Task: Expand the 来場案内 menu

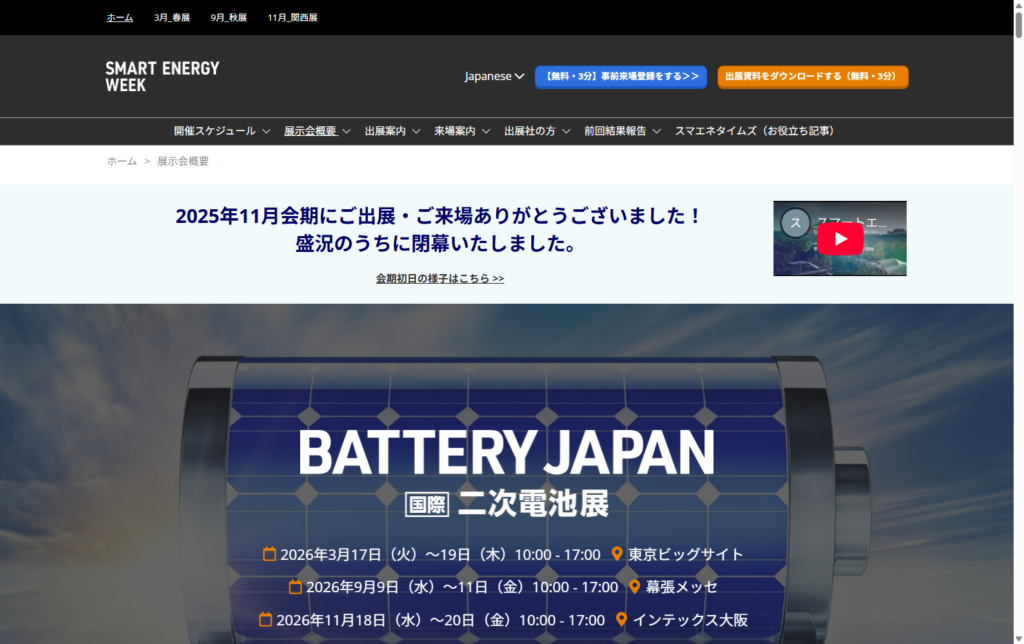Action: pyautogui.click(x=462, y=131)
